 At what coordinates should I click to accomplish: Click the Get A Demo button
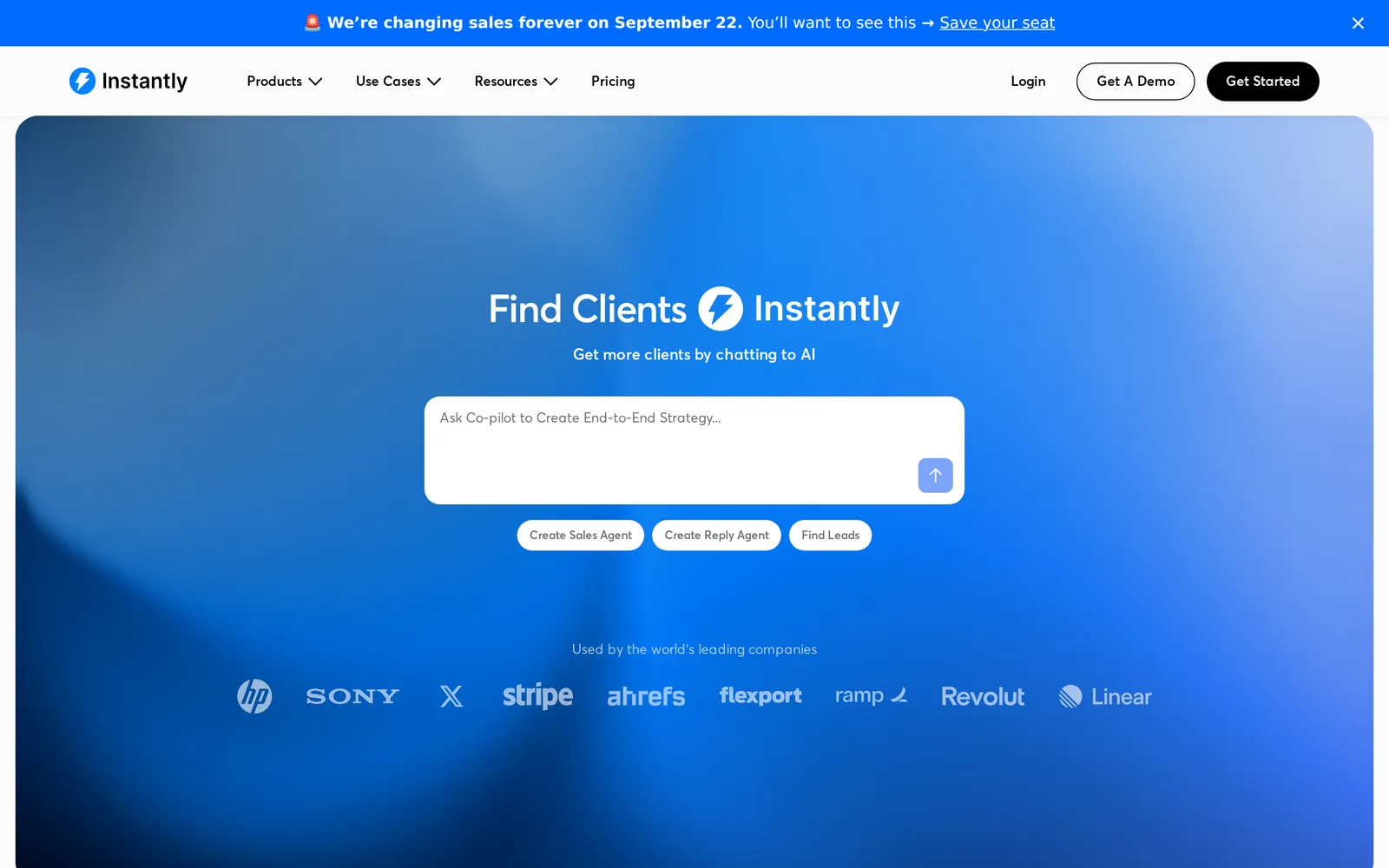pyautogui.click(x=1136, y=82)
